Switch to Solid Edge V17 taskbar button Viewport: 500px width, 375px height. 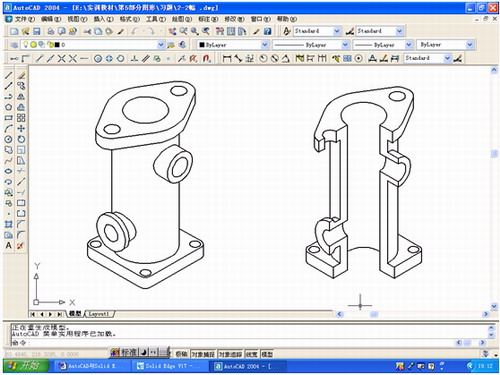click(166, 366)
